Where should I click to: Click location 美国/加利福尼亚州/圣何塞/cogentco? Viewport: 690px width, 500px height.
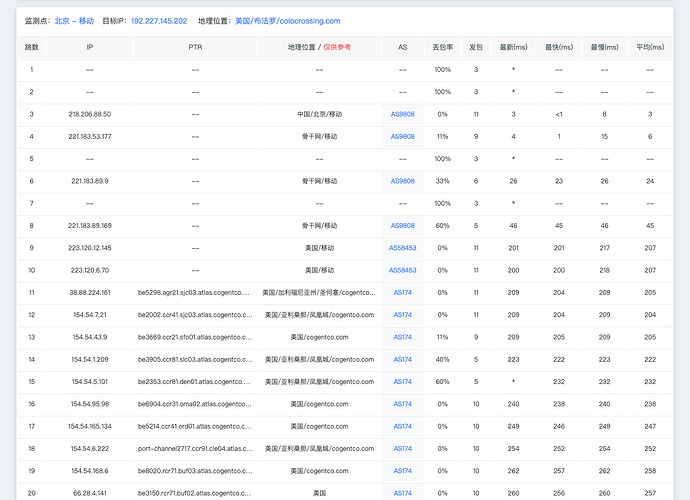click(319, 292)
